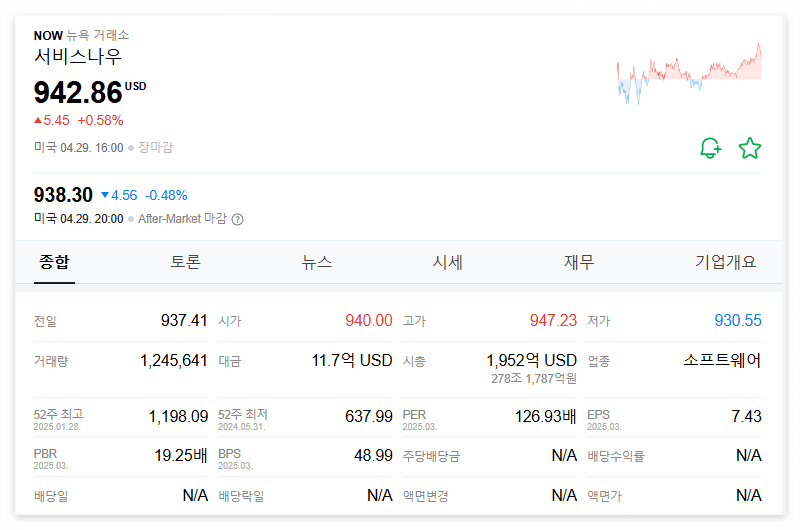Open the 재무 tab
The height and width of the screenshot is (530, 801).
(x=579, y=262)
